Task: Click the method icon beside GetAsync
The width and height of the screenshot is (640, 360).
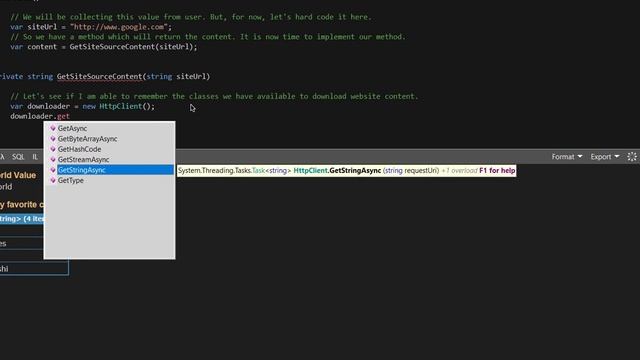Action: click(53, 128)
